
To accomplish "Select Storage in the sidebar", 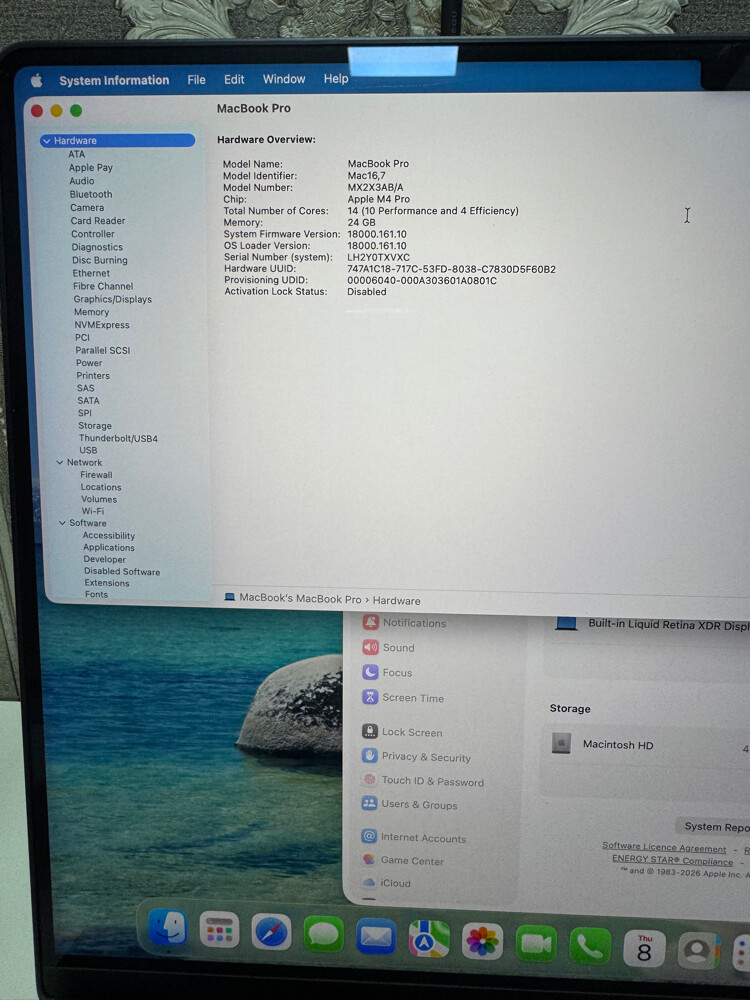I will 94,425.
